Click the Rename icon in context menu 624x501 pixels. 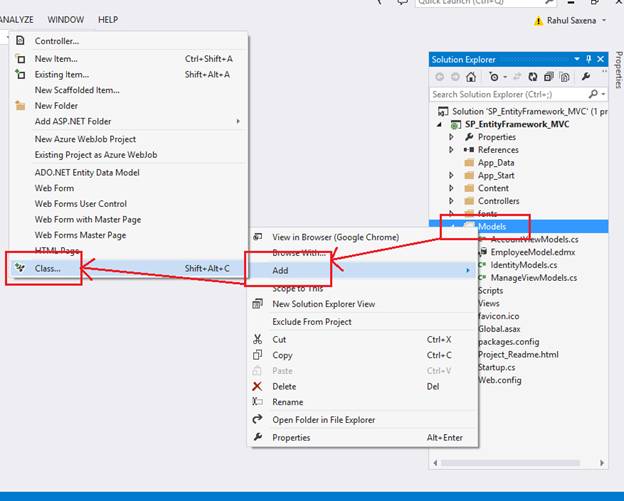(257, 402)
